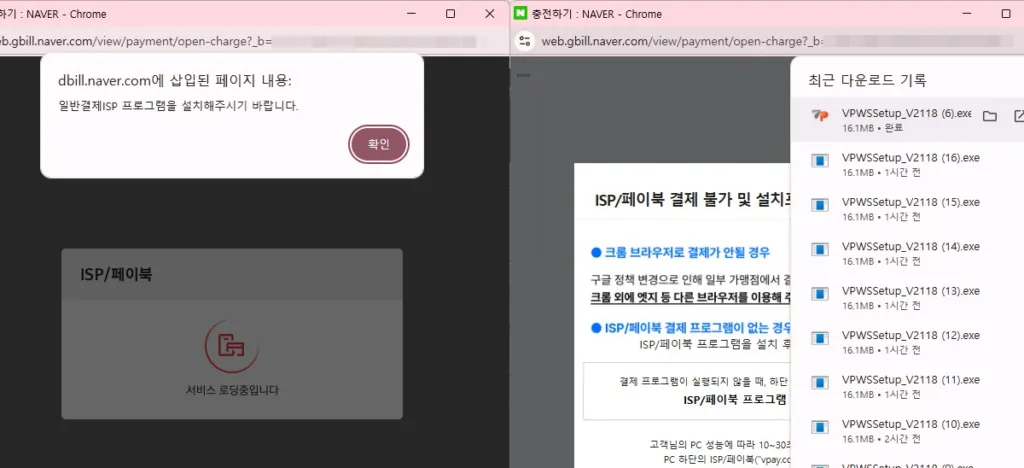Click the 확인 button in the alert dialog
The height and width of the screenshot is (468, 1024).
pyautogui.click(x=379, y=144)
